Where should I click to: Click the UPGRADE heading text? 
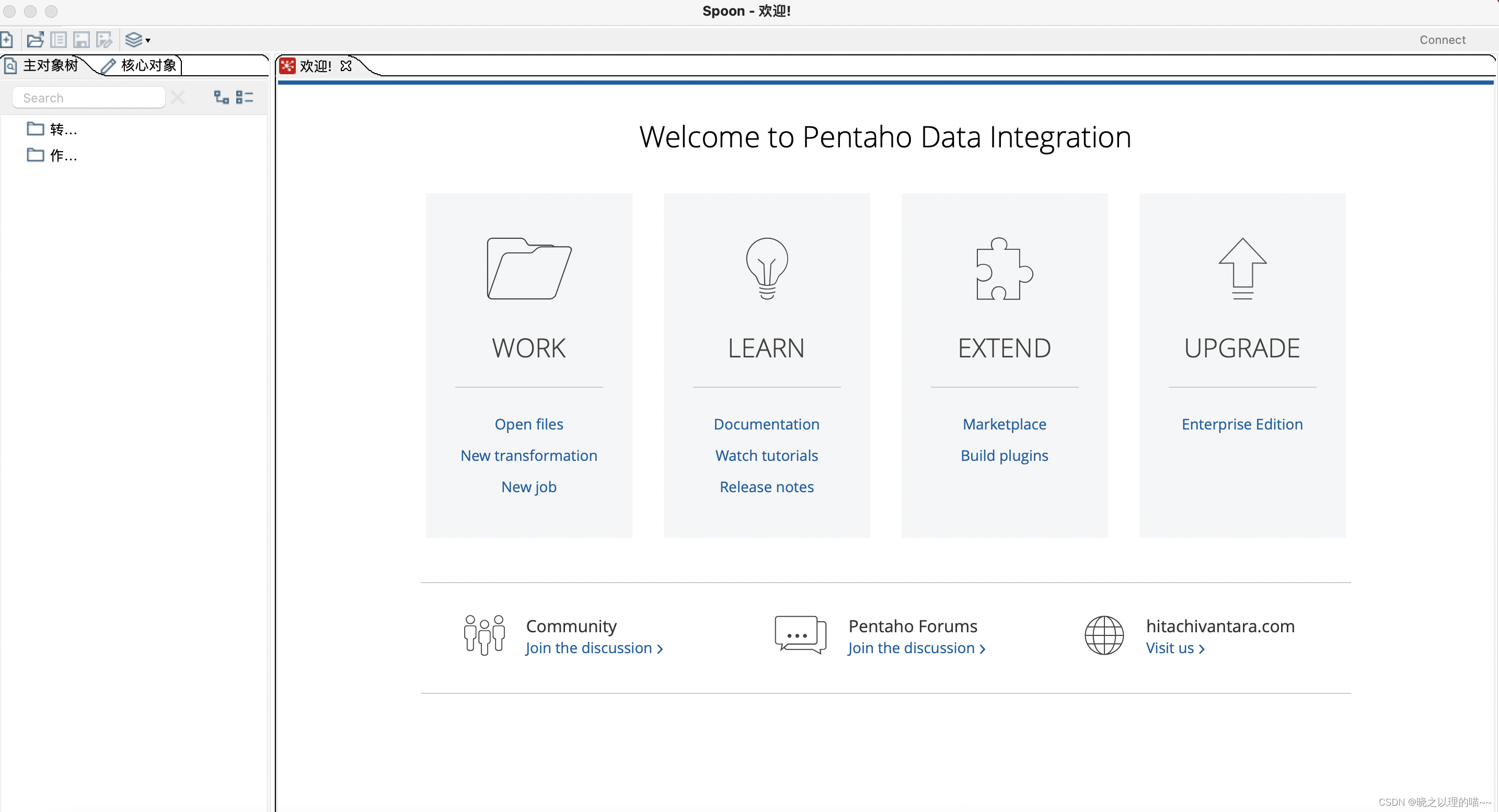(x=1242, y=349)
